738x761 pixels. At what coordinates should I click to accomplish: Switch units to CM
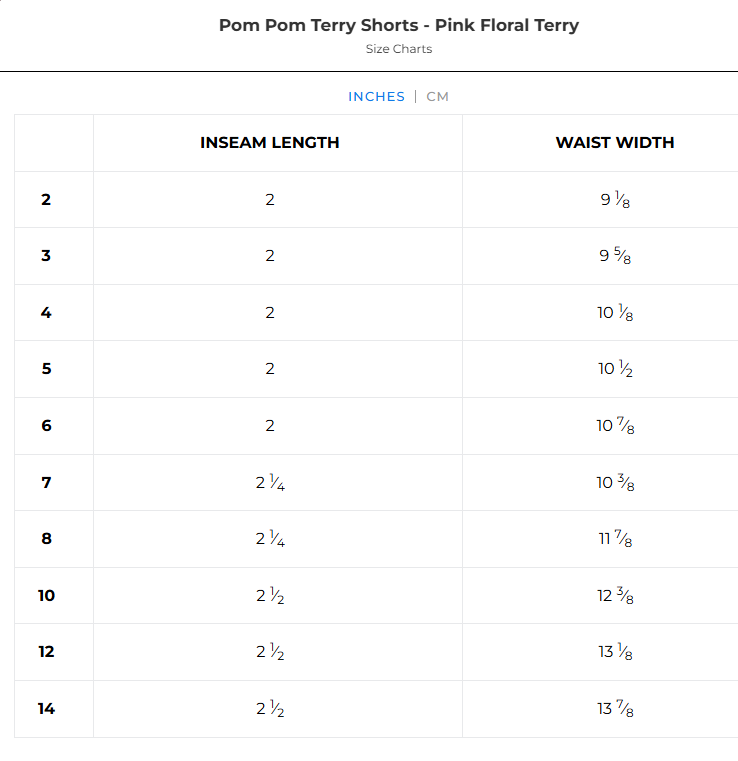point(438,97)
